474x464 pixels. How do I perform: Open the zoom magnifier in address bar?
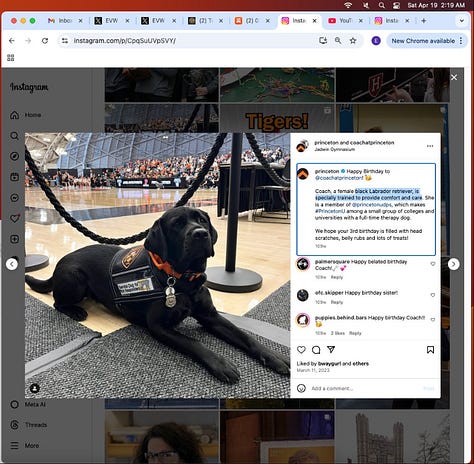(x=338, y=41)
